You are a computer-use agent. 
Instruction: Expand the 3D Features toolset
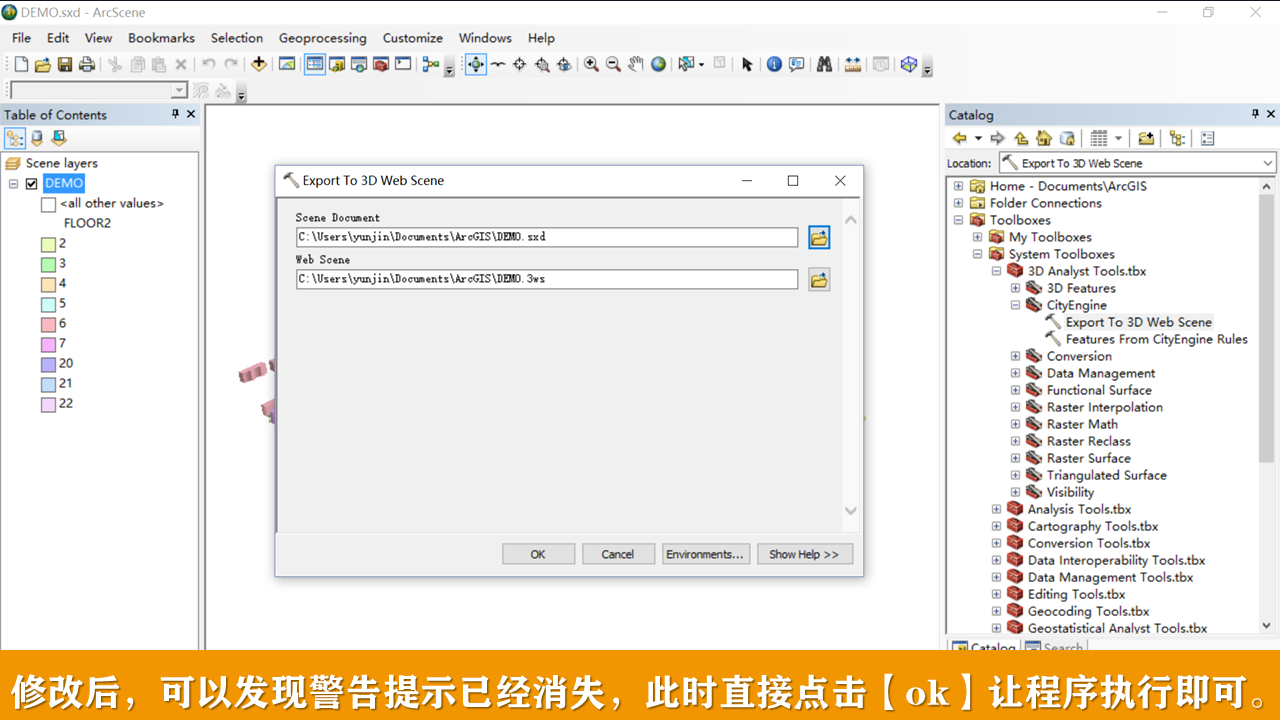click(1015, 288)
